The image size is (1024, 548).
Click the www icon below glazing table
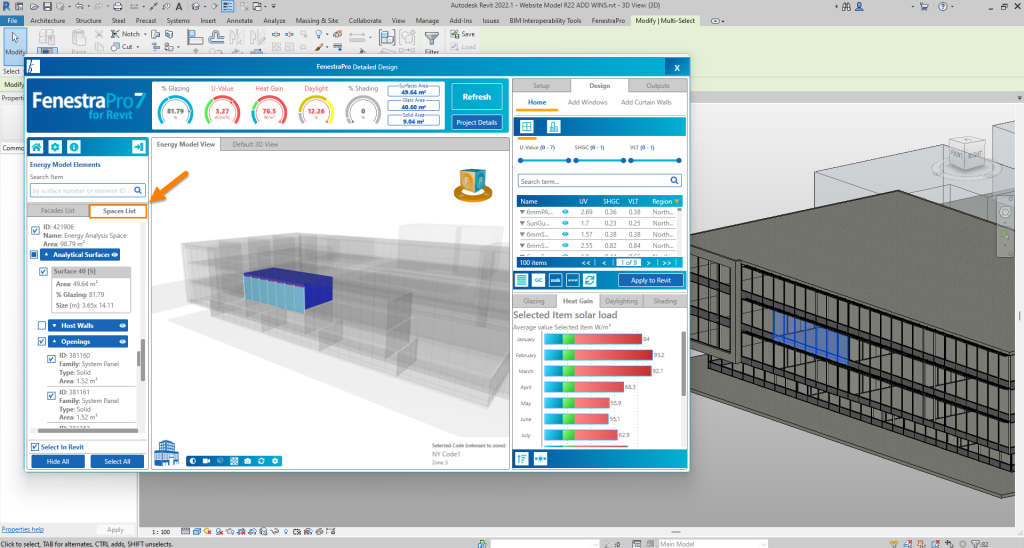572,280
